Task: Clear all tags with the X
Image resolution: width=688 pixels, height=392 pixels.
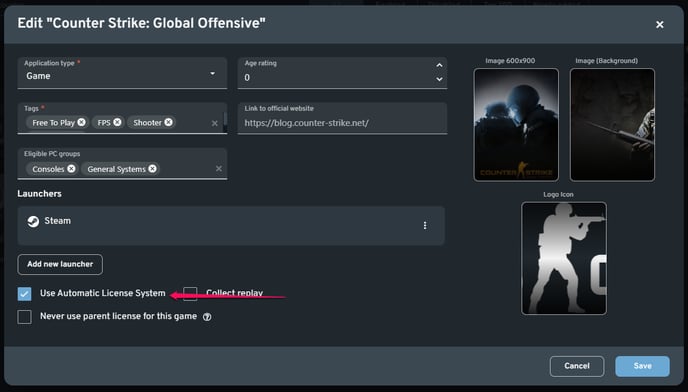Action: [x=215, y=123]
